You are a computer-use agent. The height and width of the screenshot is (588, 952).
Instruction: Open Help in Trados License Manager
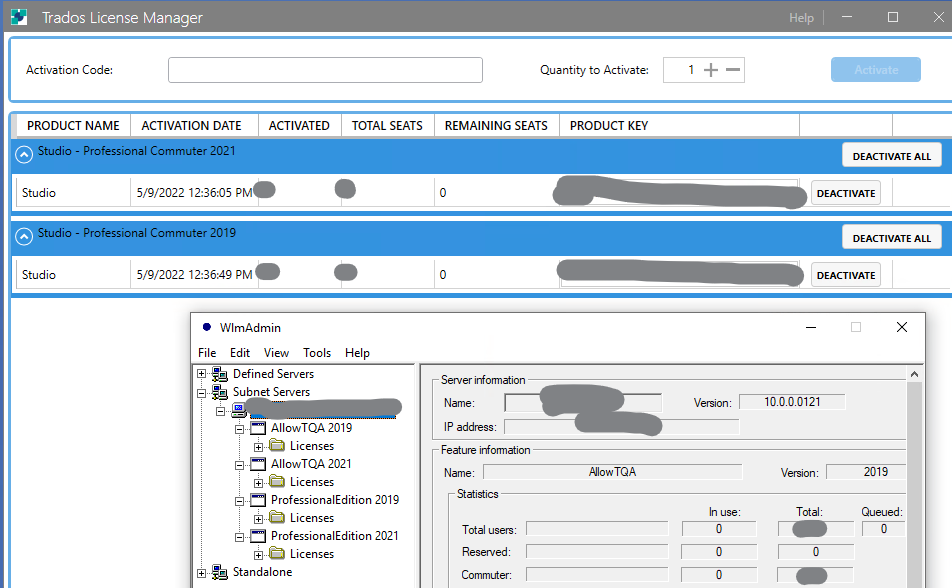pos(801,18)
